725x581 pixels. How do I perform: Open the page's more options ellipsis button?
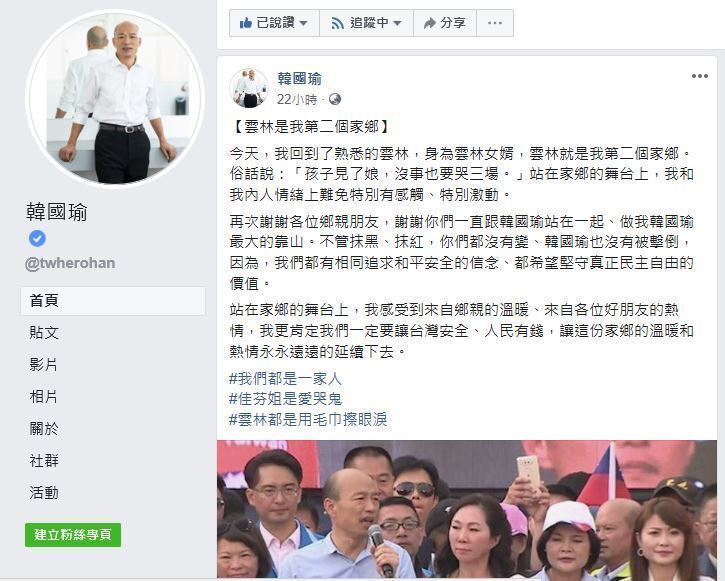coord(495,23)
